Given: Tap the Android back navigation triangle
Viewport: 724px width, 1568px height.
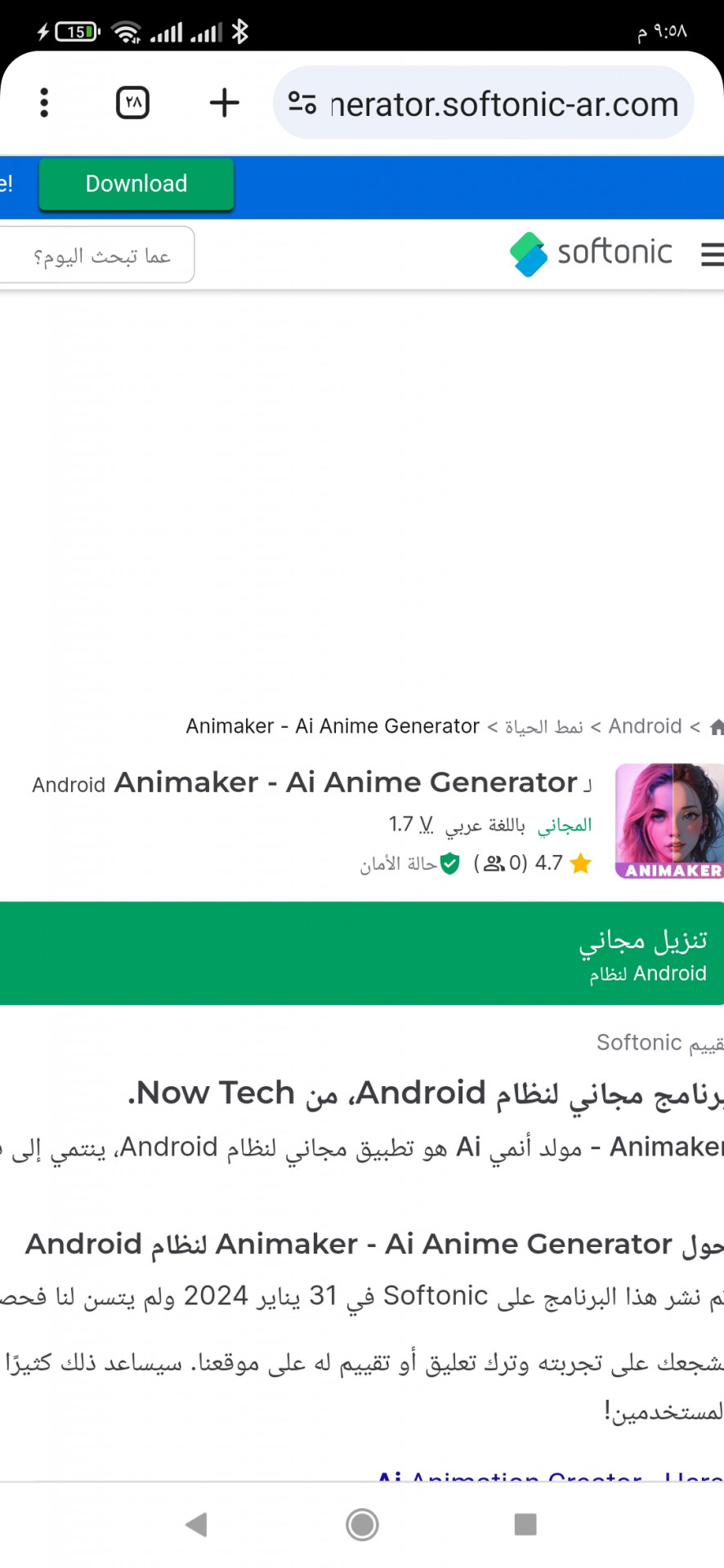Looking at the screenshot, I should point(197,1524).
